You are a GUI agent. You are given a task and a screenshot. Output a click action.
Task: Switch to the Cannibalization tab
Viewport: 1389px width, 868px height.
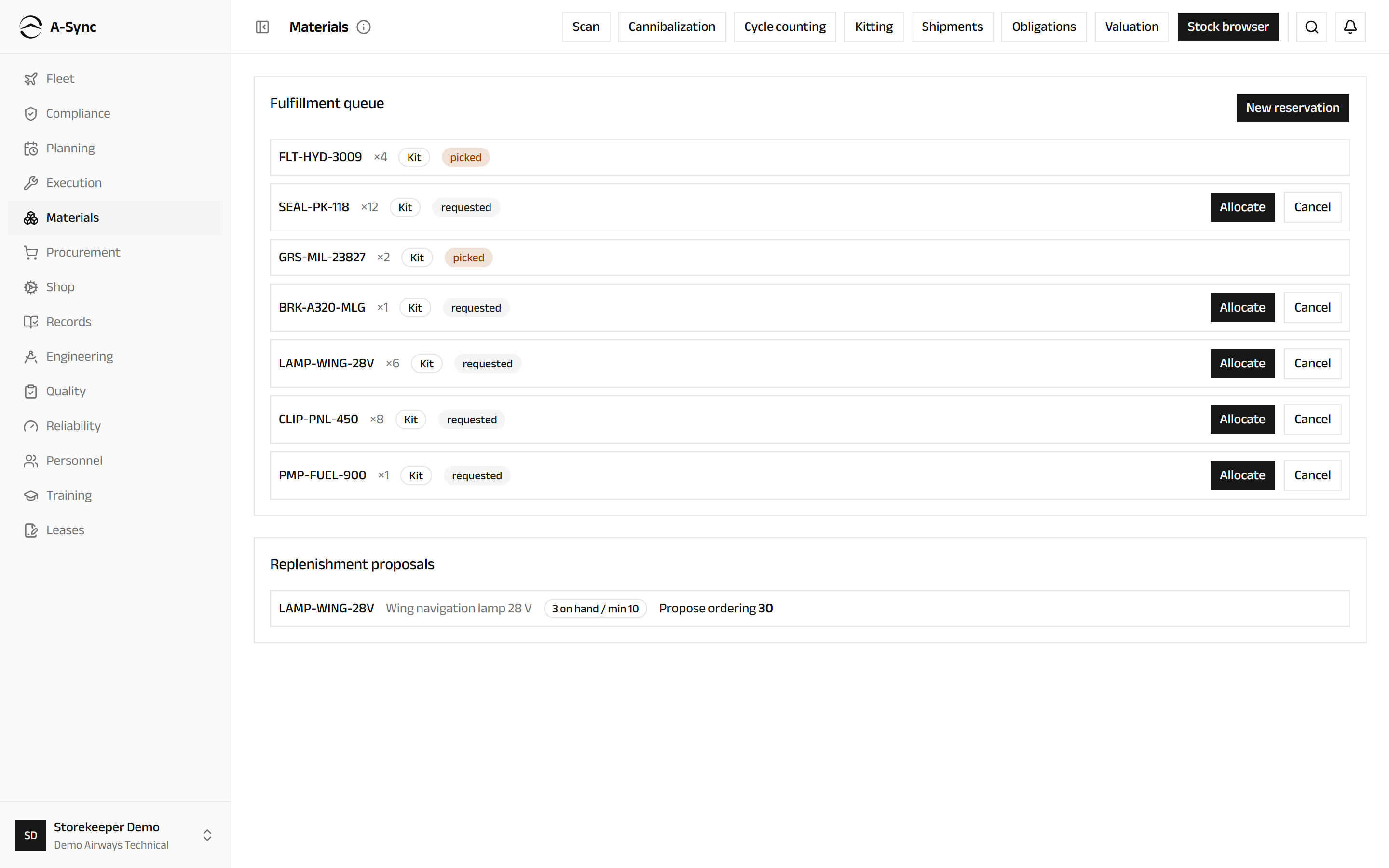click(x=671, y=27)
